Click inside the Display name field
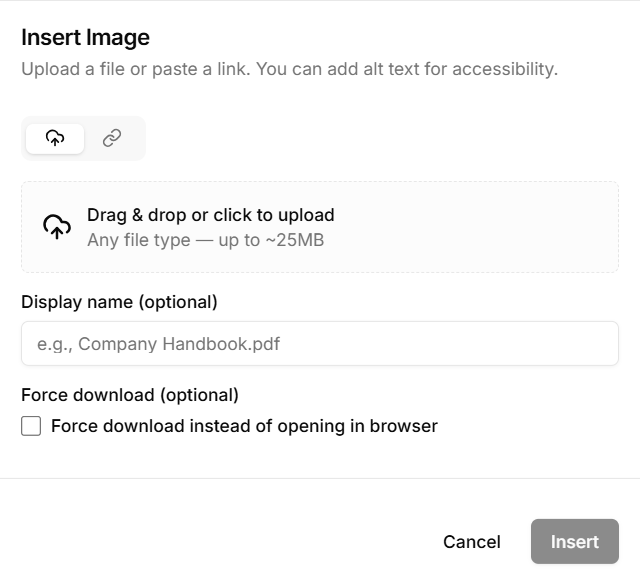This screenshot has width=640, height=584. click(320, 343)
